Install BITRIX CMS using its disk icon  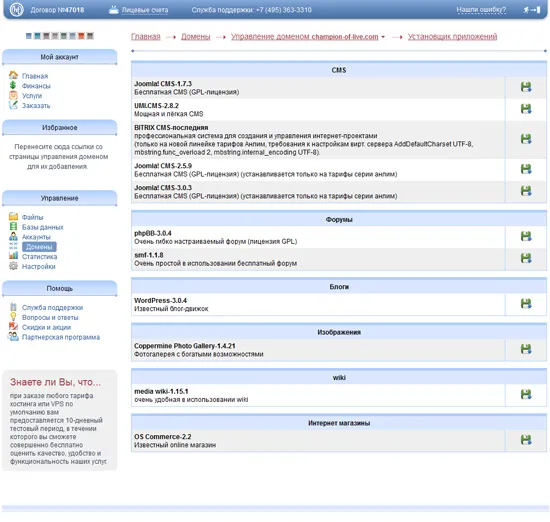(x=525, y=139)
